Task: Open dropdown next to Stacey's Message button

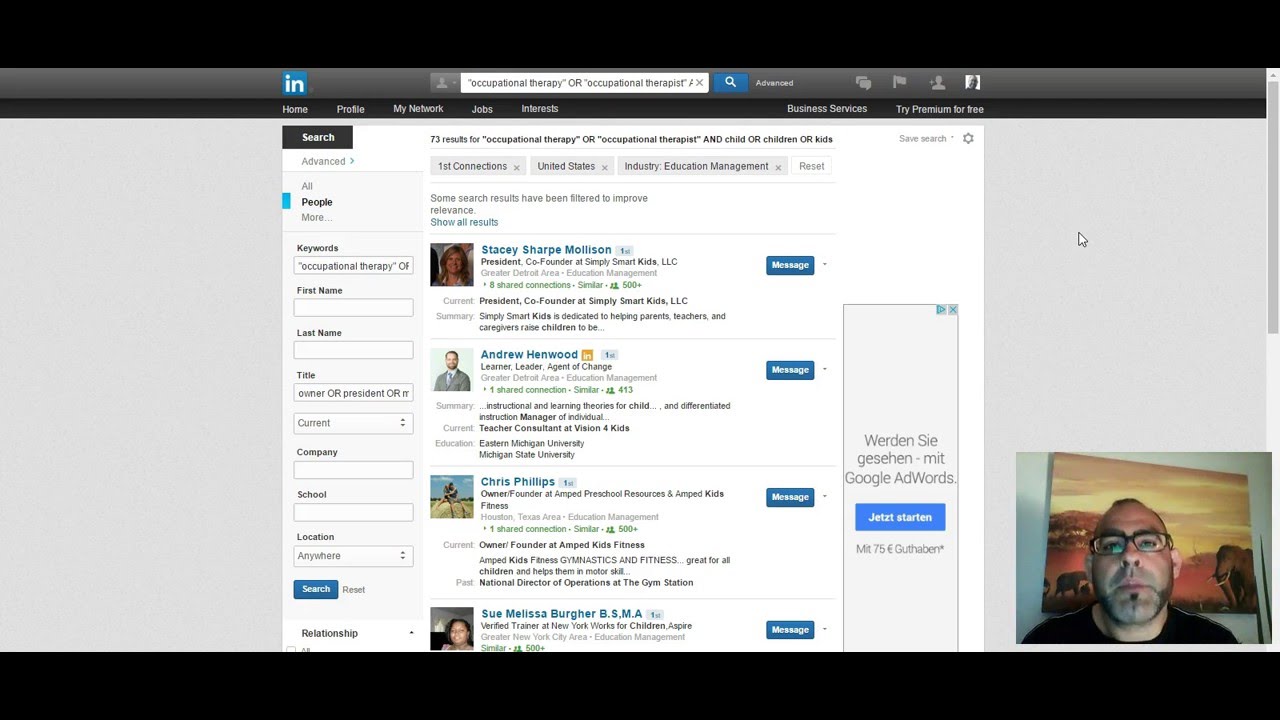Action: coord(825,265)
